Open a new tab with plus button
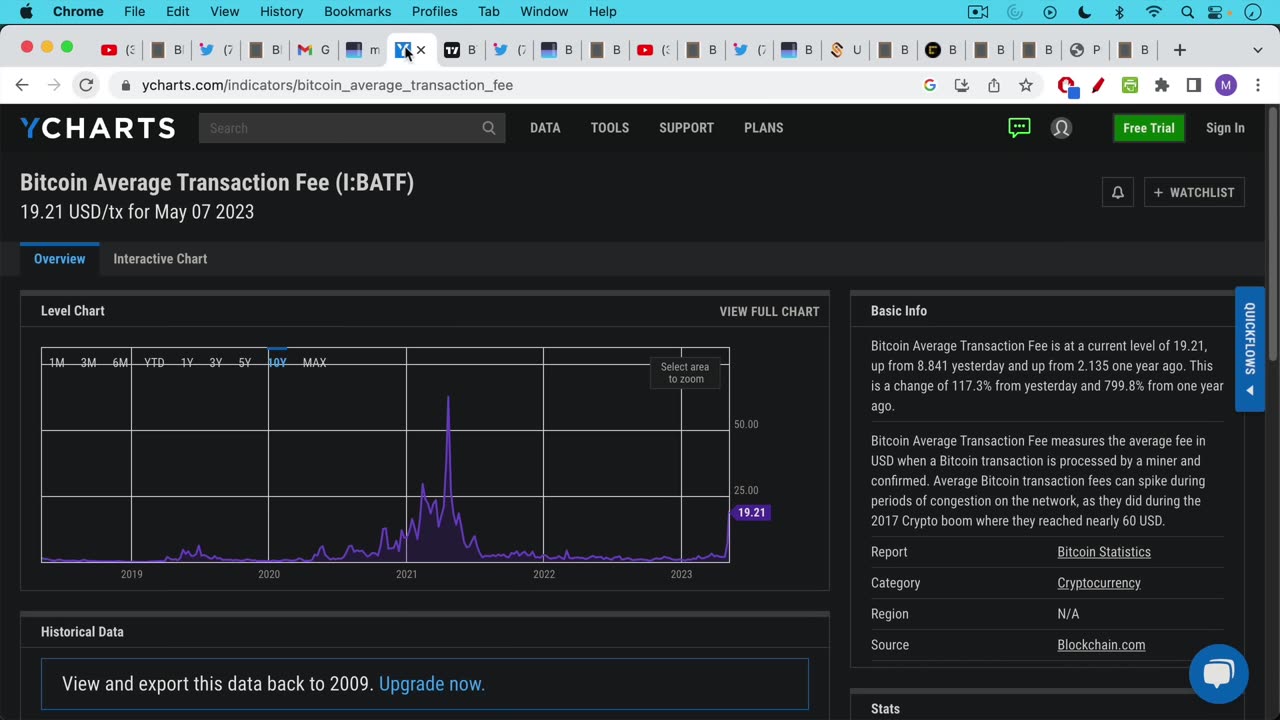The image size is (1280, 720). point(1180,50)
